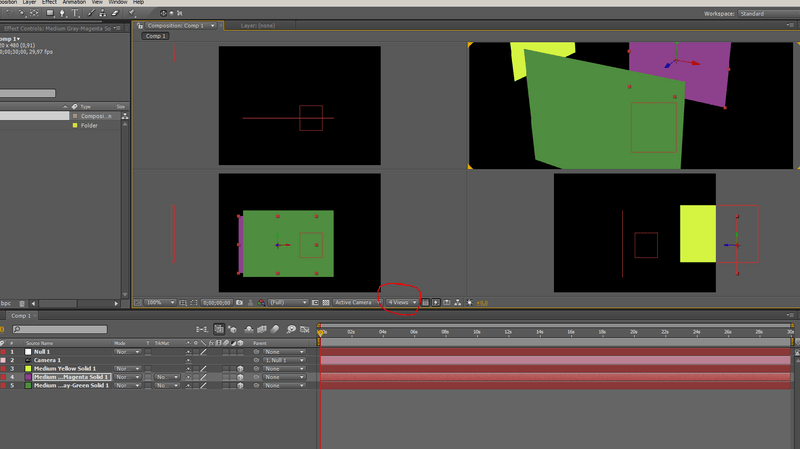Click the Show Channel color icon
This screenshot has width=800, height=449.
point(260,302)
